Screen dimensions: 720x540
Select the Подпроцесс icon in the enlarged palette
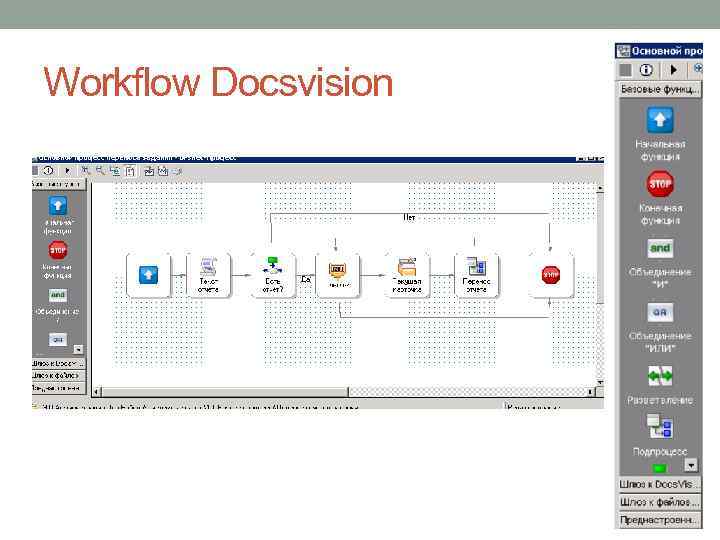(660, 427)
